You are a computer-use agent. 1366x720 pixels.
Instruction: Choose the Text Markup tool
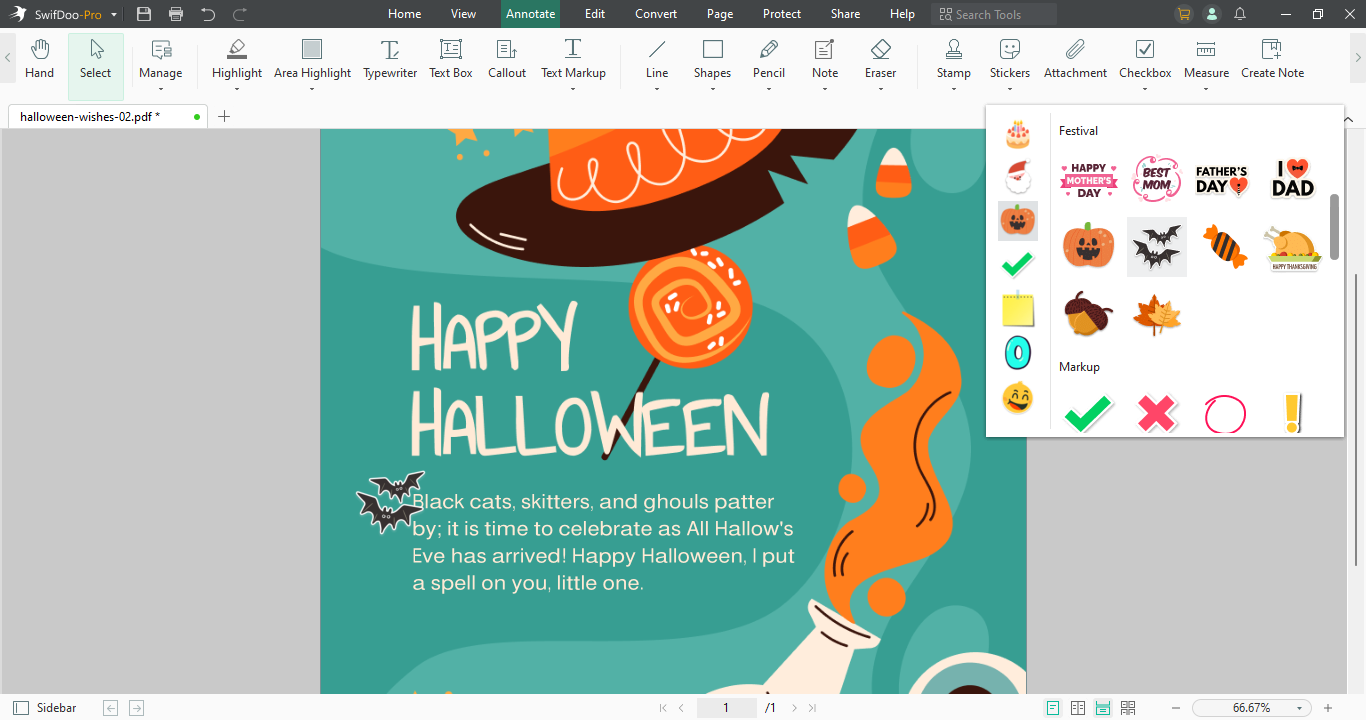pos(573,60)
